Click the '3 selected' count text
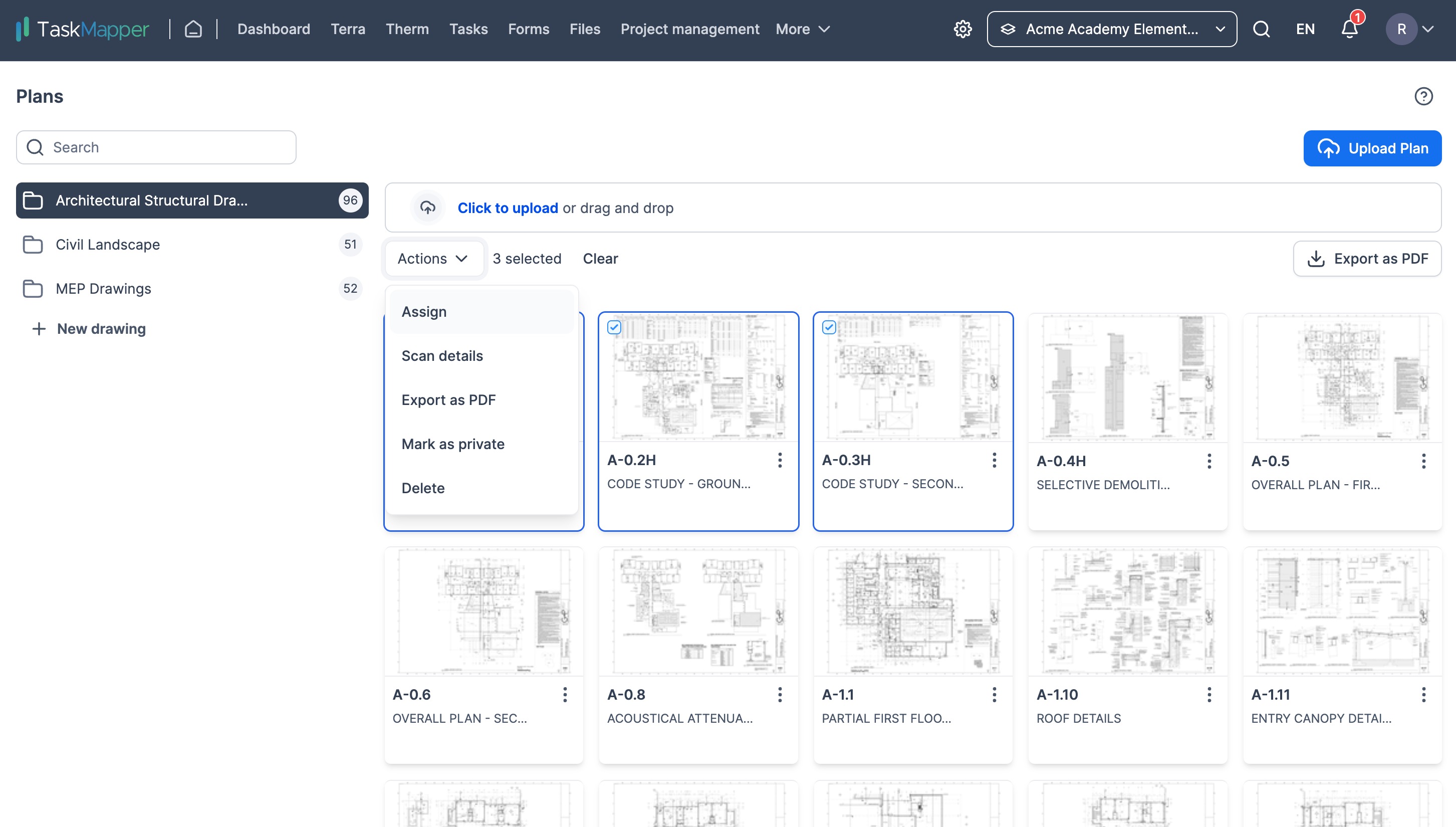The image size is (1456, 827). (x=527, y=259)
